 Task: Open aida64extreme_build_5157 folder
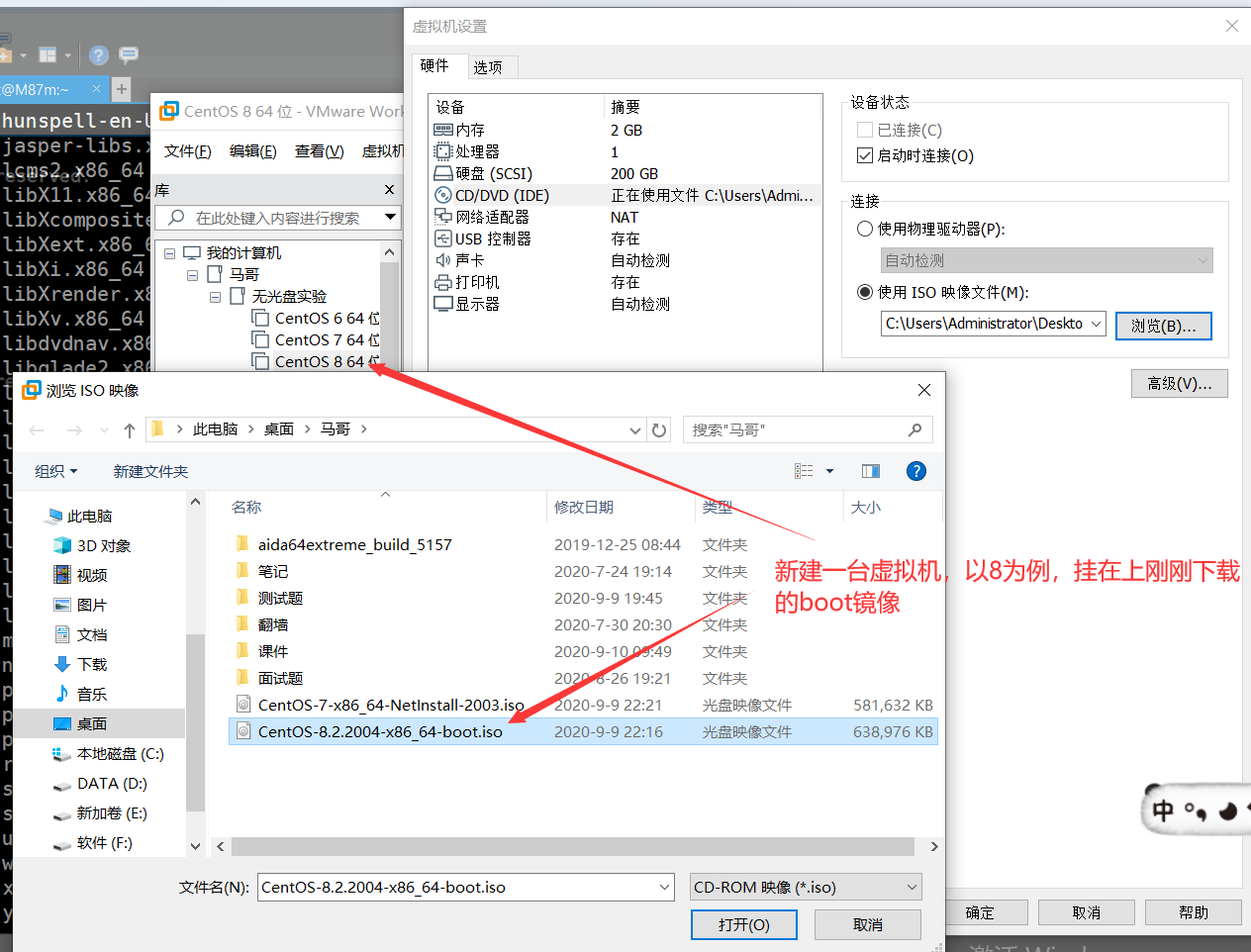click(354, 544)
